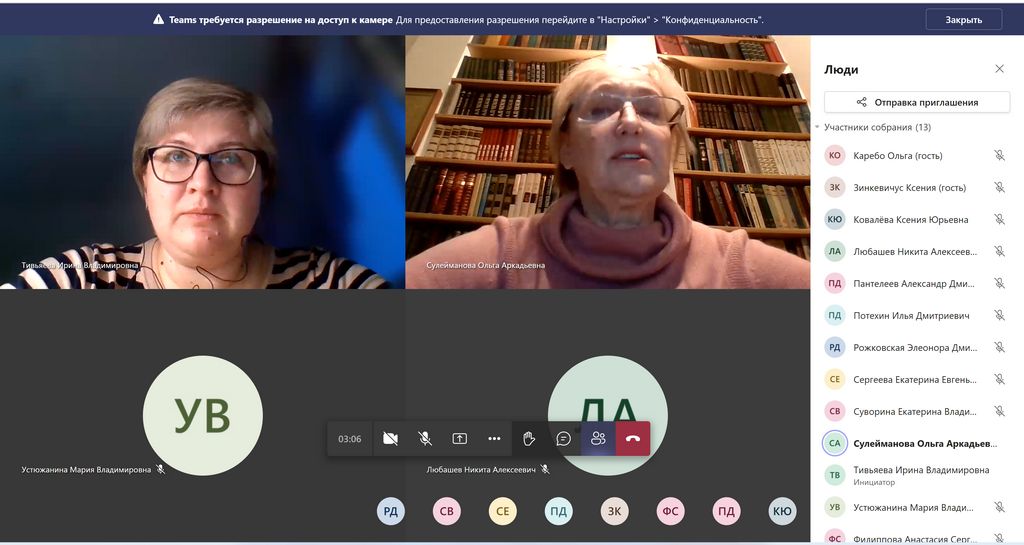Viewport: 1024px width, 545px height.
Task: Select participant Потехин Илья Дмитриевич
Action: click(911, 316)
